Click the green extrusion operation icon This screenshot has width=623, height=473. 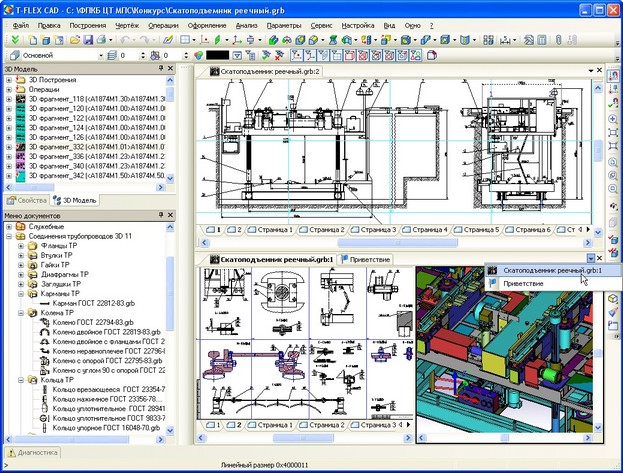273,40
